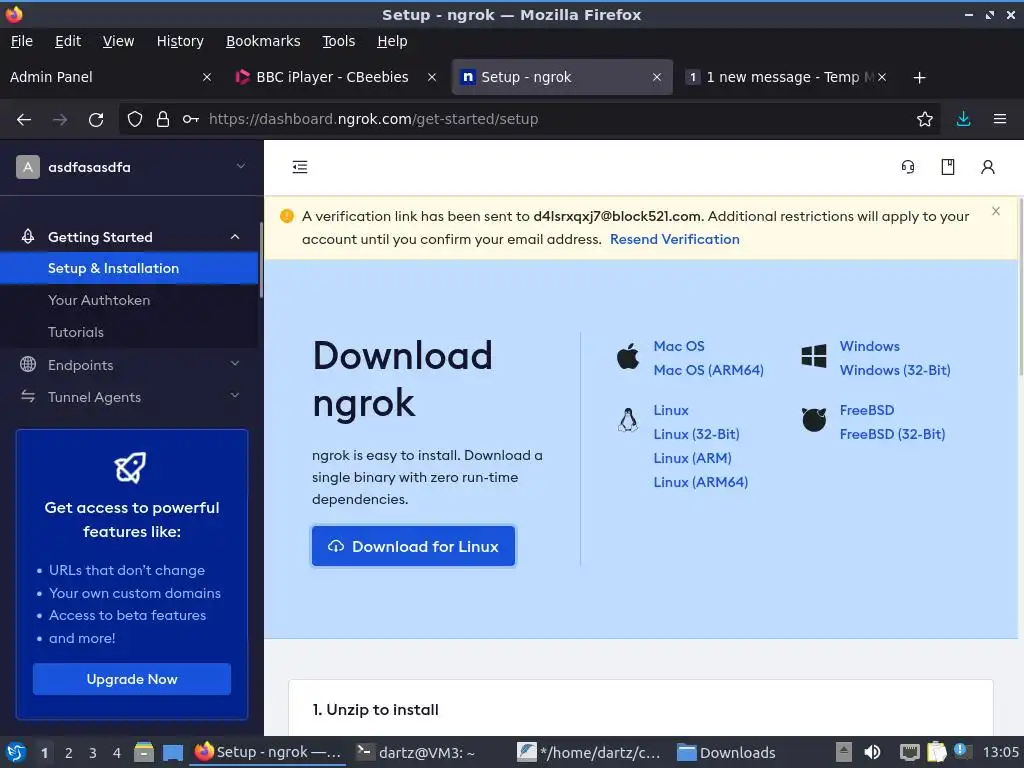Open the taskbar start menu icon
The image size is (1024, 768).
[16, 753]
